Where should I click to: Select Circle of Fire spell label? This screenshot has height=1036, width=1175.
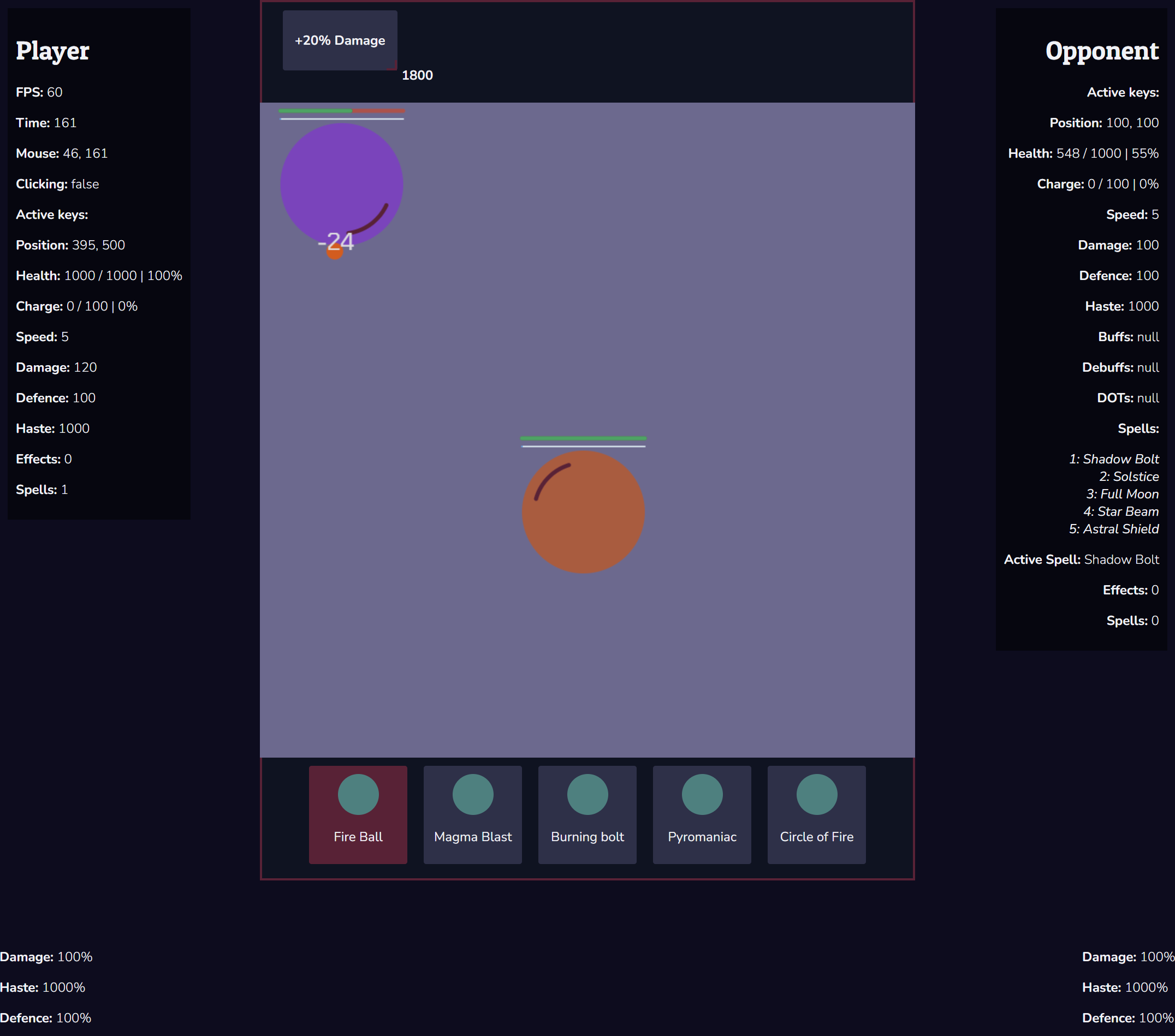tap(816, 837)
